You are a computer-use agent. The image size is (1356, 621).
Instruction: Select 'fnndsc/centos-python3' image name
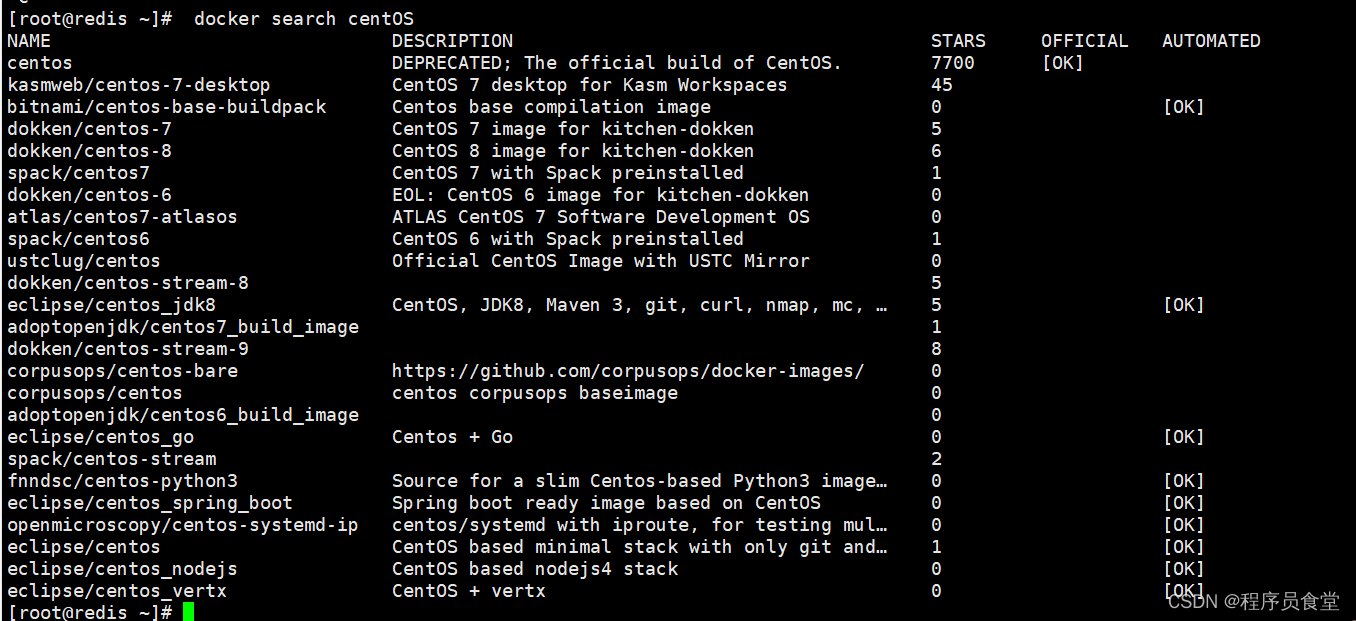(x=123, y=481)
